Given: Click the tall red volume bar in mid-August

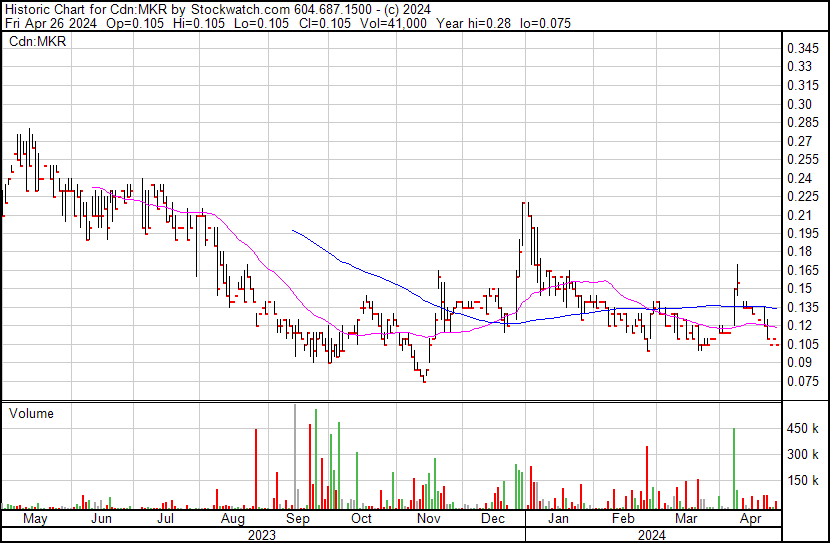Looking at the screenshot, I should tap(256, 469).
